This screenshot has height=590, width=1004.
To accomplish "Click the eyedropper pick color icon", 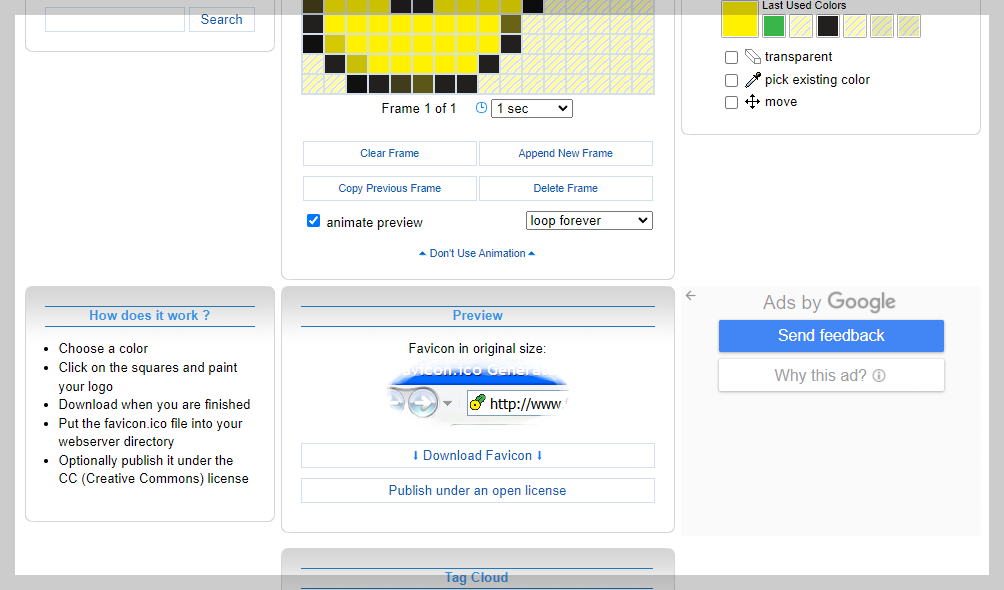I will [753, 79].
